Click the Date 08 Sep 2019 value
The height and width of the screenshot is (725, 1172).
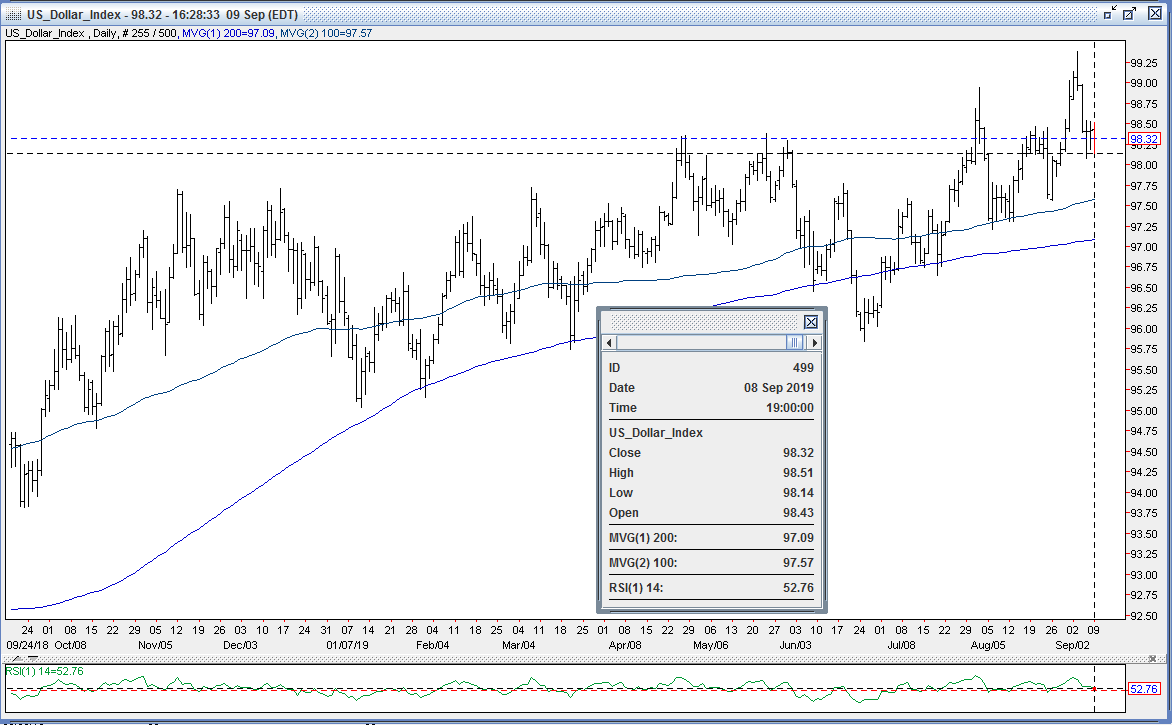click(x=779, y=388)
